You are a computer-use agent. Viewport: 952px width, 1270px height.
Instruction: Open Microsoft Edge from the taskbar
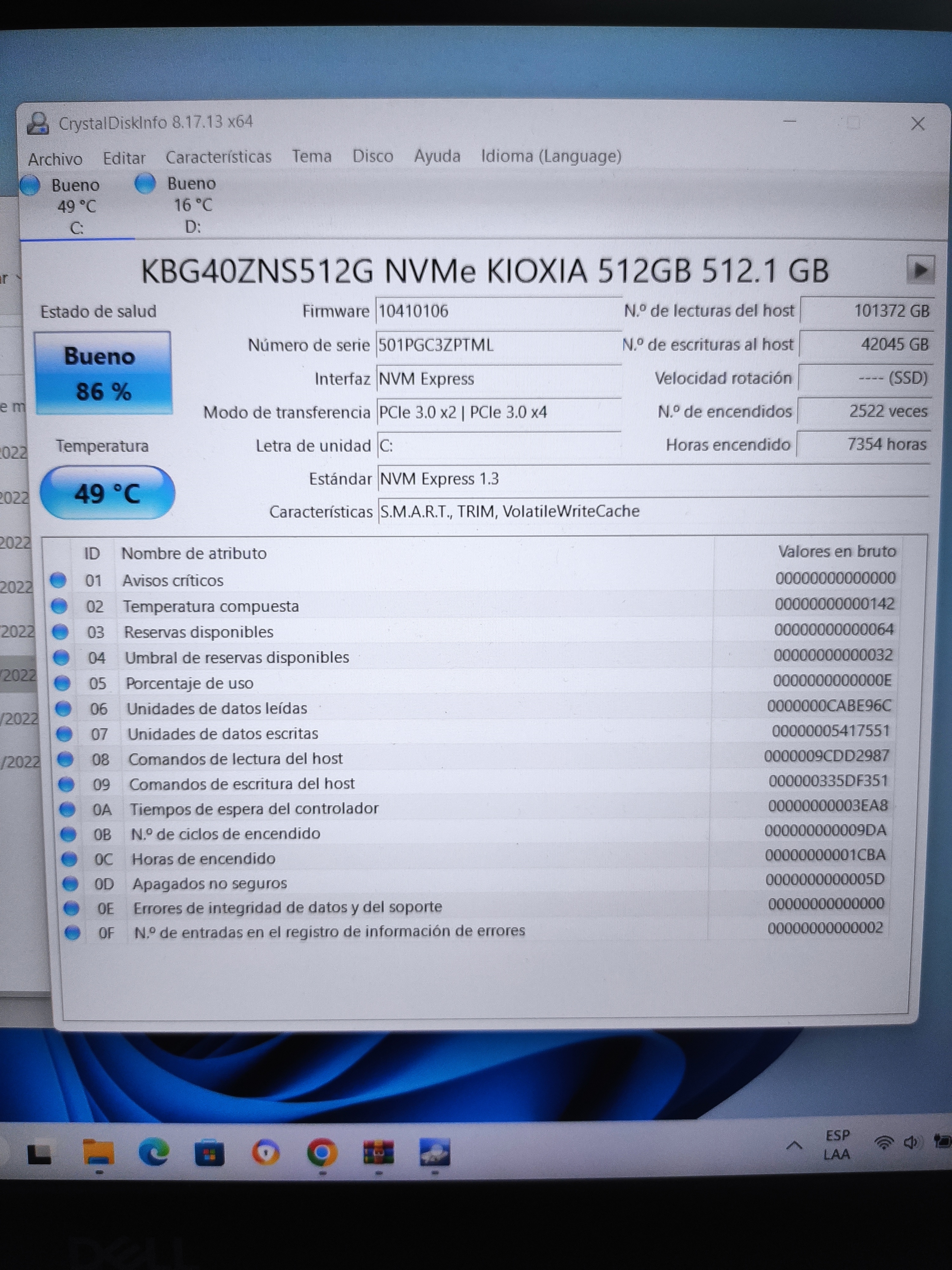click(x=154, y=1151)
